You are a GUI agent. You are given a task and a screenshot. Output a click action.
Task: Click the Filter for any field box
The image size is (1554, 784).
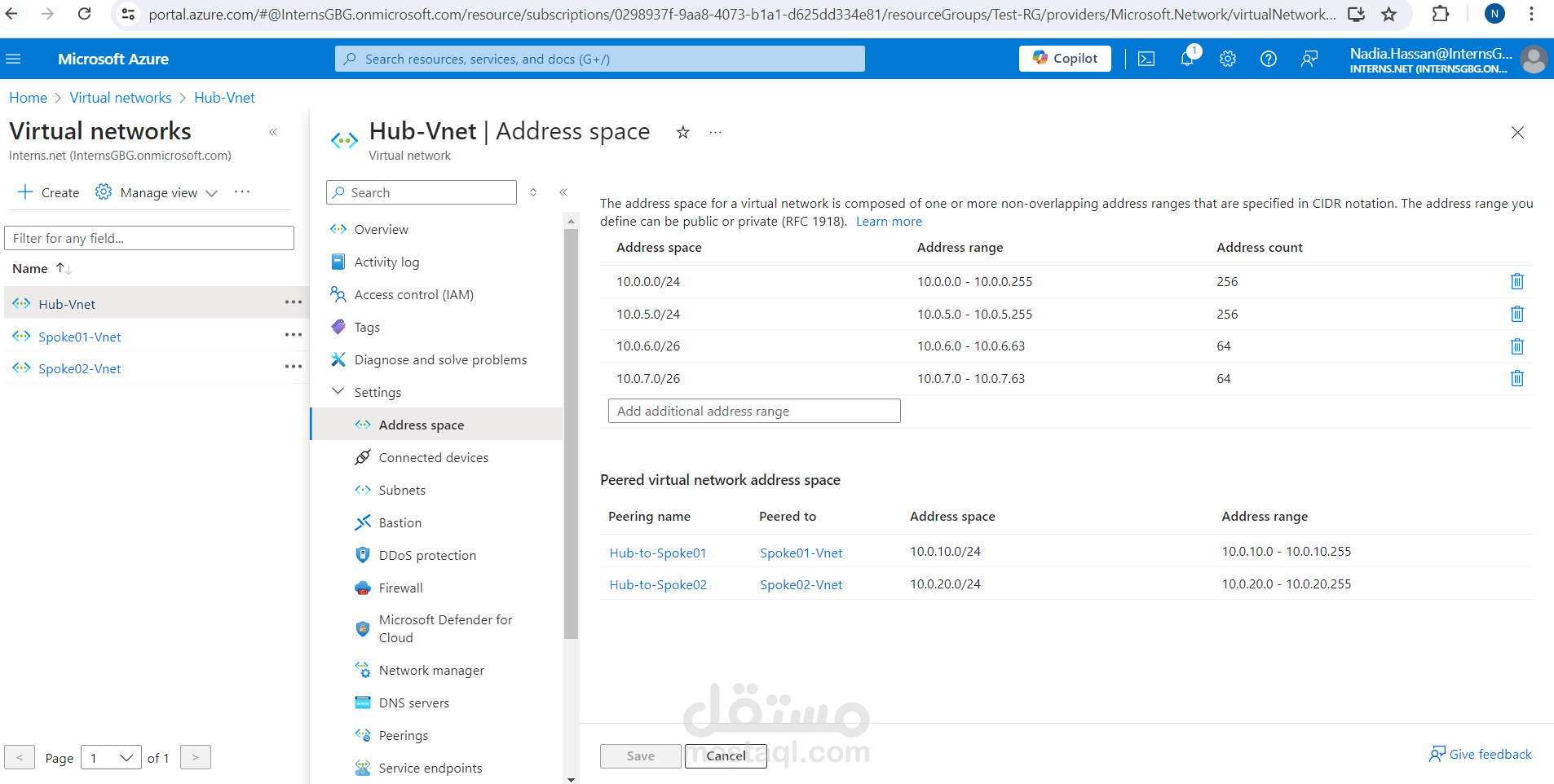click(149, 238)
